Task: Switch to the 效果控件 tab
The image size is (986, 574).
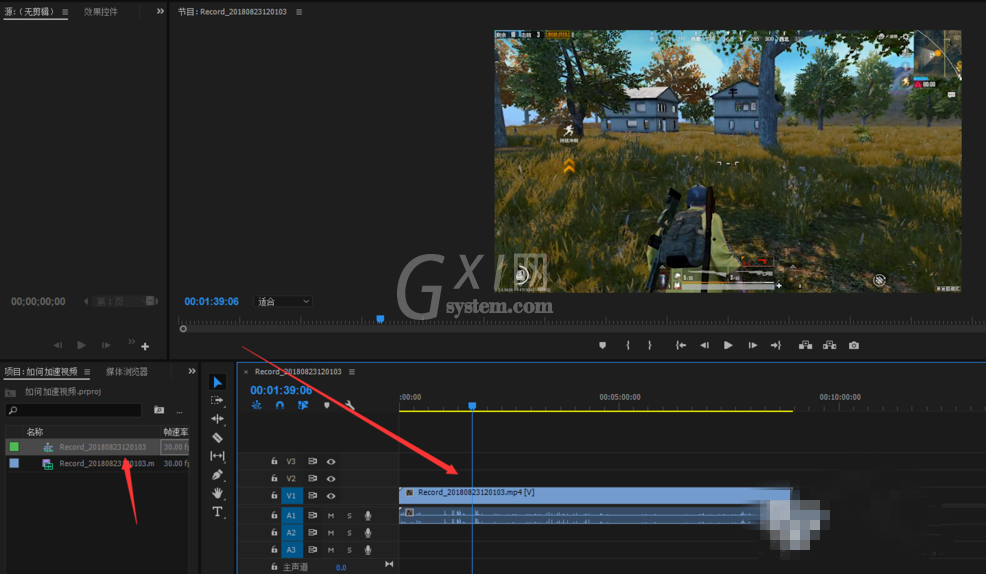Action: pyautogui.click(x=101, y=11)
